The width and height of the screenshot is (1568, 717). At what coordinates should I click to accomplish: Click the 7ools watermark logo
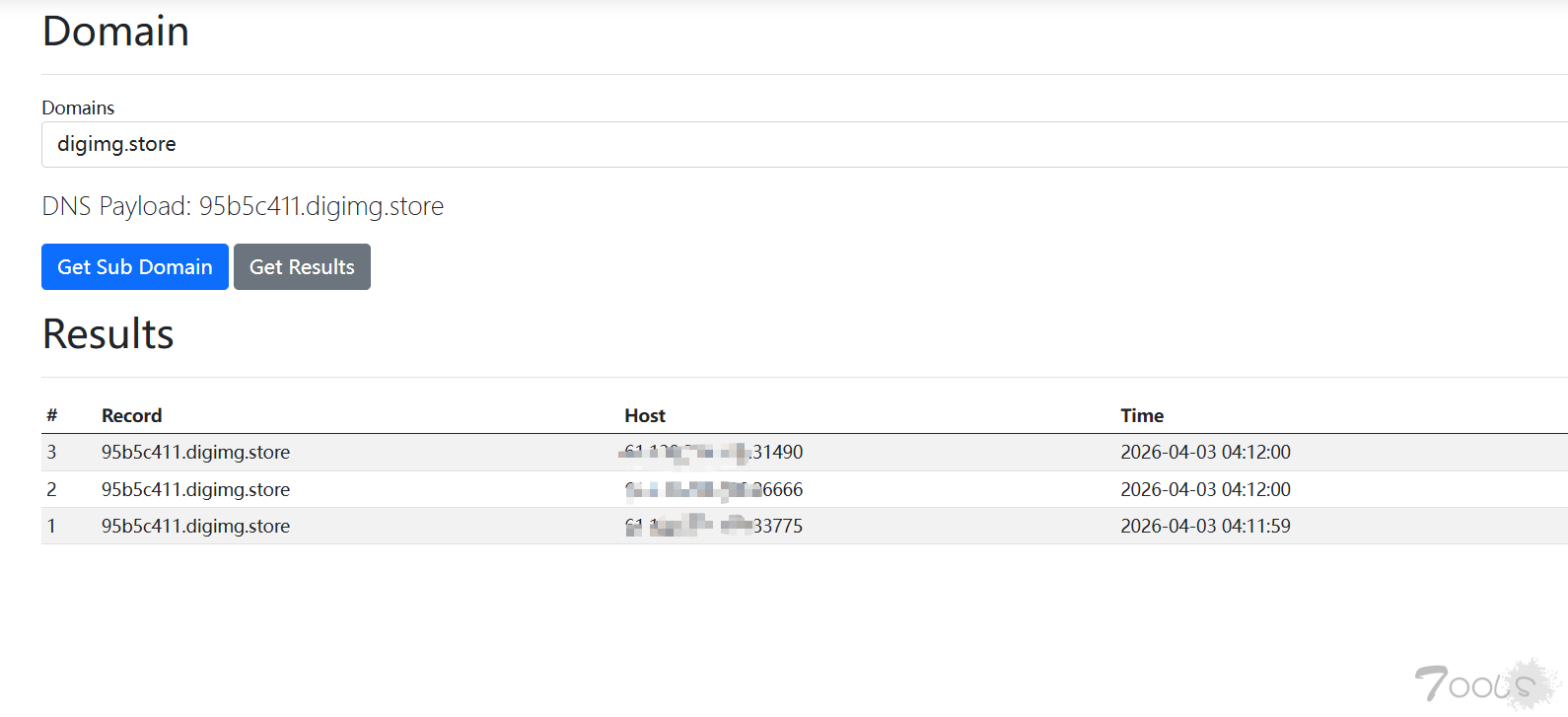click(x=1486, y=682)
